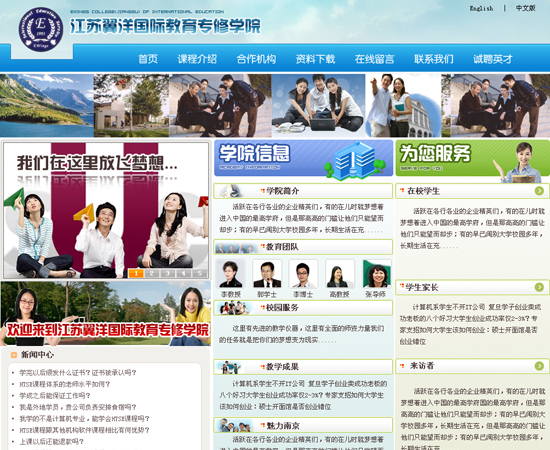The height and width of the screenshot is (450, 550).
Task: Click the mountain lake photo in banner strip
Action: [47, 105]
